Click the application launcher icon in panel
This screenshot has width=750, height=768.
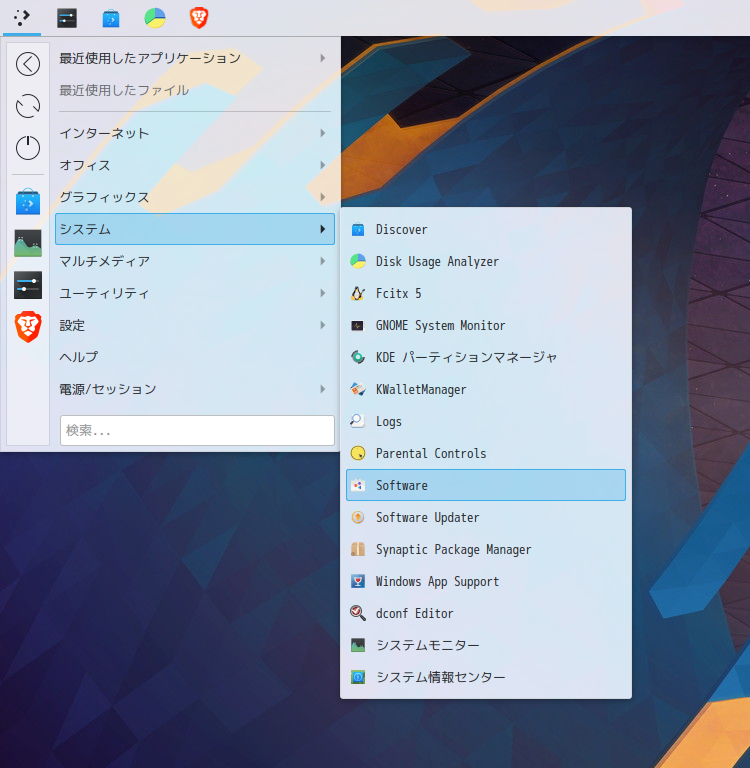coord(22,17)
